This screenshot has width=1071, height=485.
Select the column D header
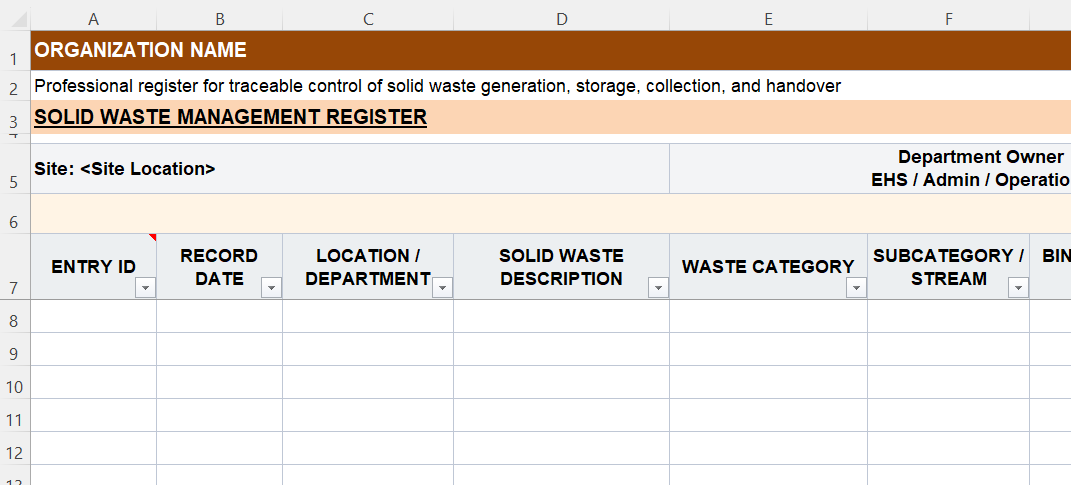[561, 19]
